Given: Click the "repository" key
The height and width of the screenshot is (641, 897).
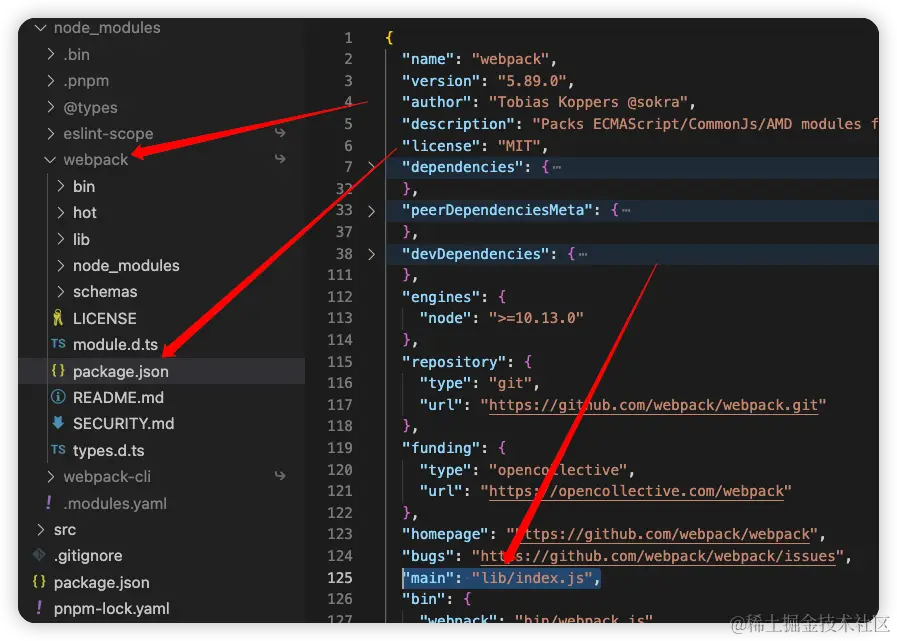Looking at the screenshot, I should click(454, 362).
